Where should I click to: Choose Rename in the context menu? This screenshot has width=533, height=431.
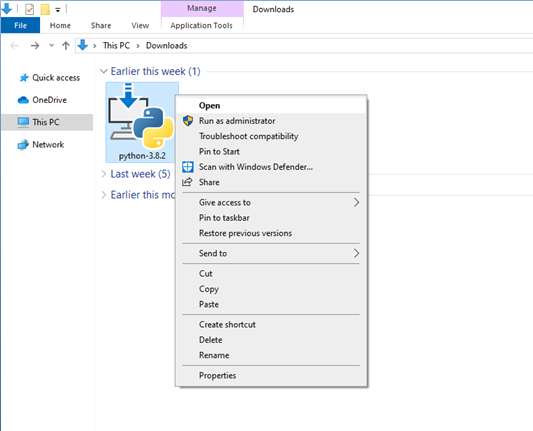point(271,355)
